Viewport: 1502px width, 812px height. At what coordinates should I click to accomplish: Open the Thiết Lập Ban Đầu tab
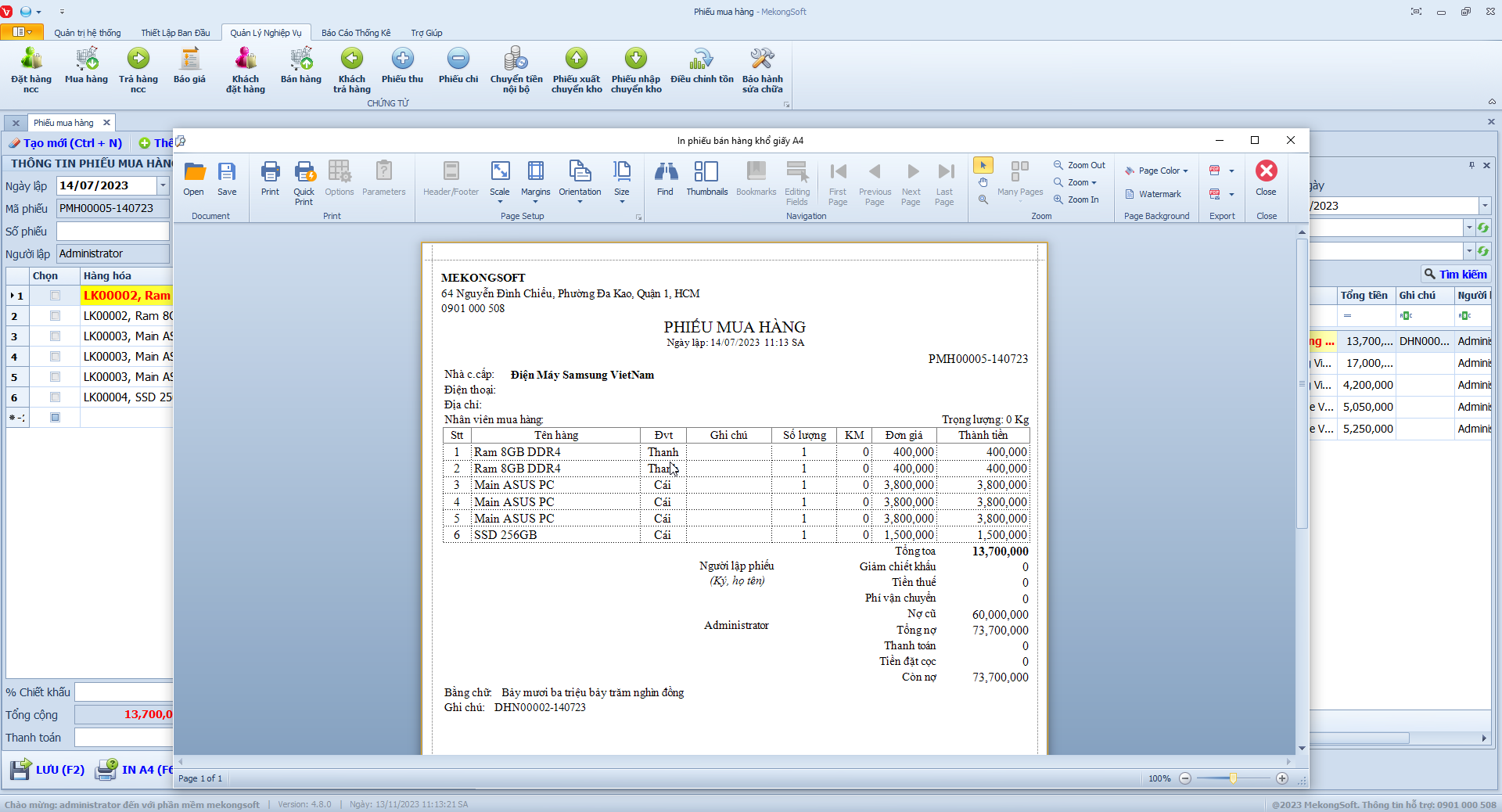click(x=175, y=33)
